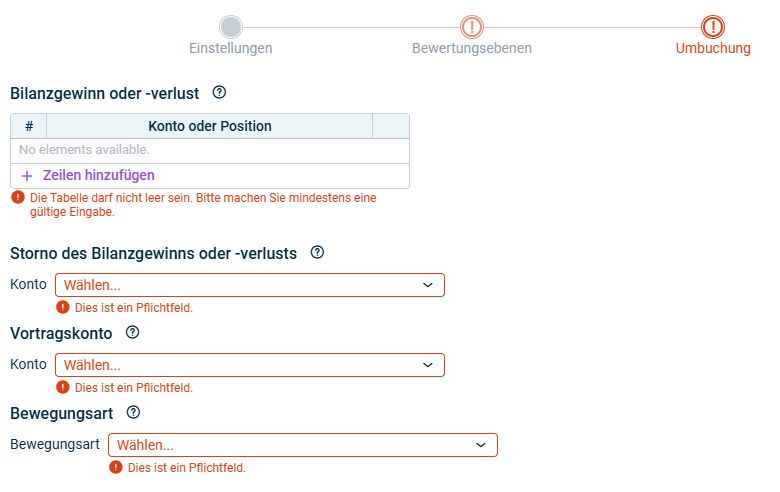Viewport: 780px width, 492px height.
Task: Expand the Vortragskonto Konto dropdown
Action: coord(249,365)
